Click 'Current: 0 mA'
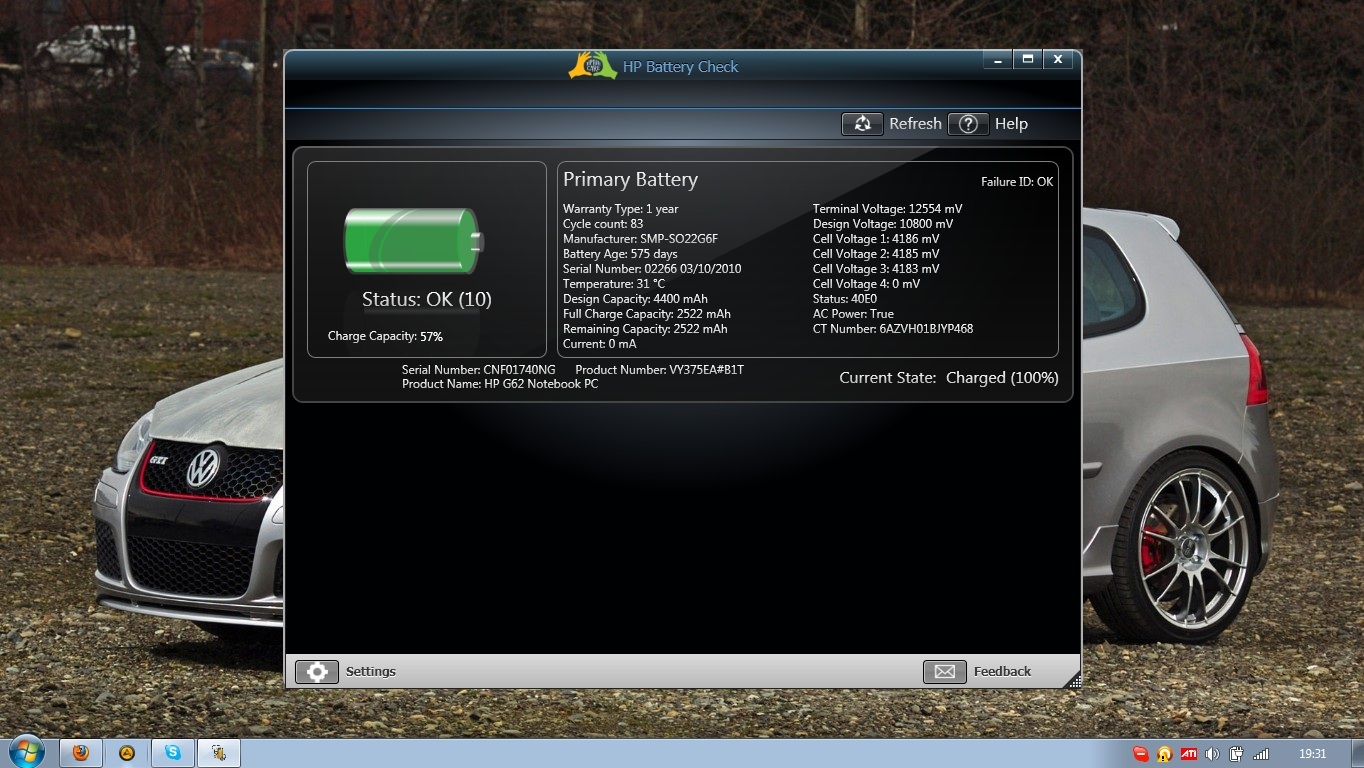The image size is (1364, 768). (x=600, y=344)
